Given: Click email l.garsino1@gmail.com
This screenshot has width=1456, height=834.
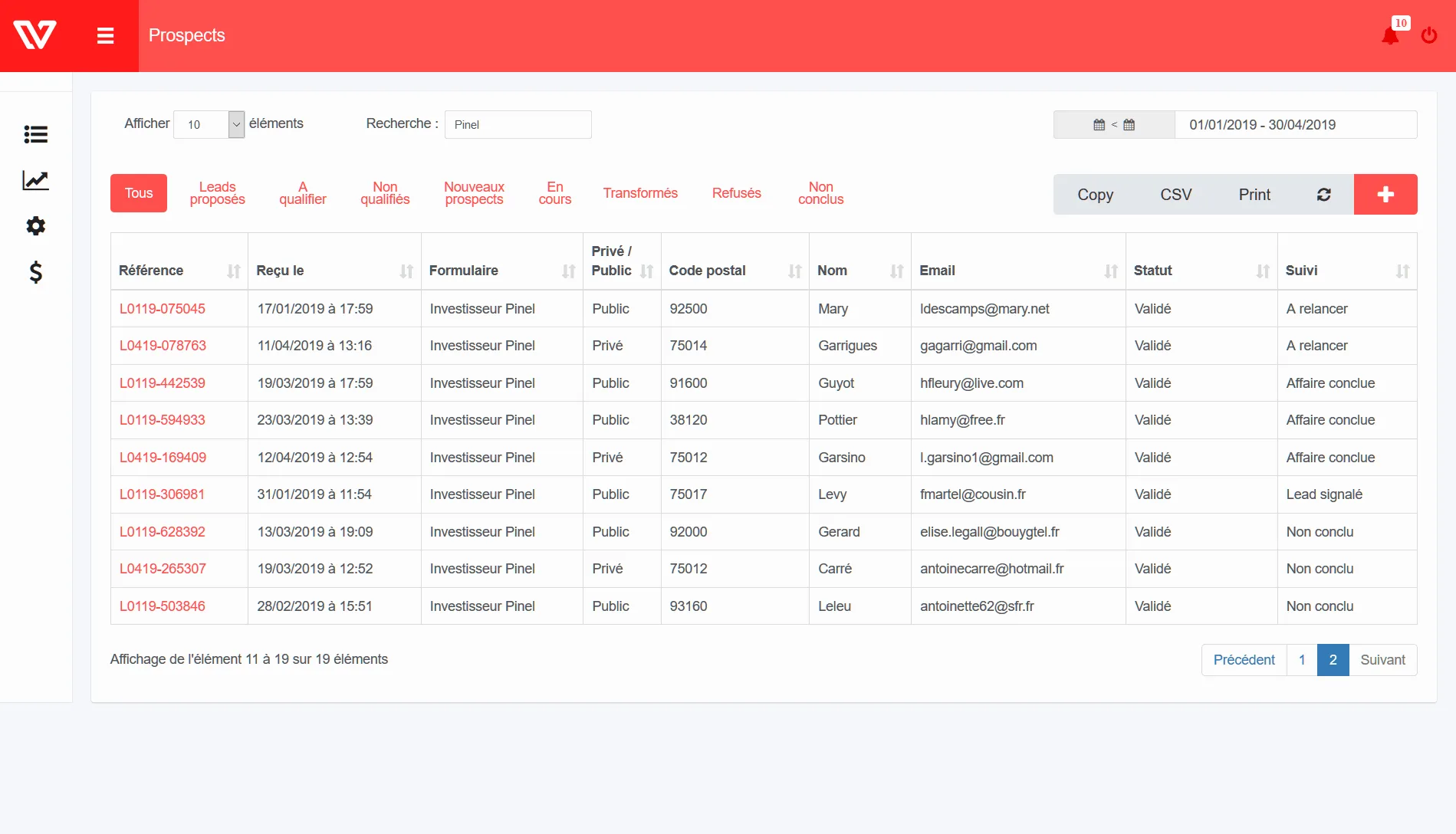Looking at the screenshot, I should pos(987,458).
